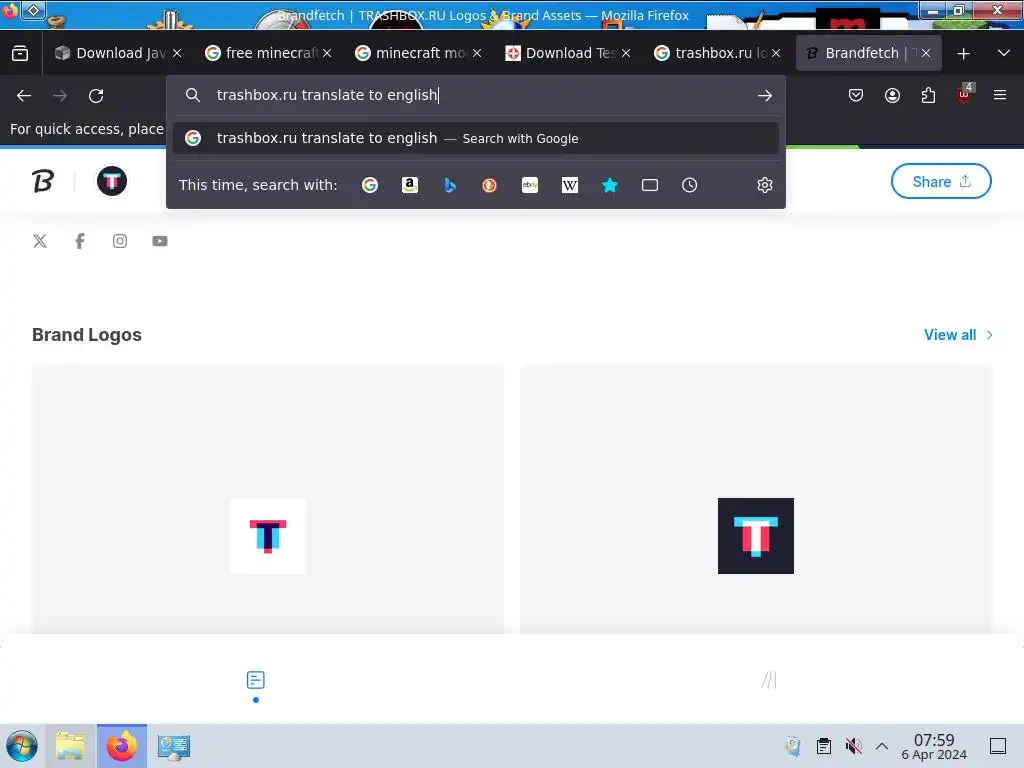Open the clipboard tray icon
1024x768 pixels.
tap(824, 746)
